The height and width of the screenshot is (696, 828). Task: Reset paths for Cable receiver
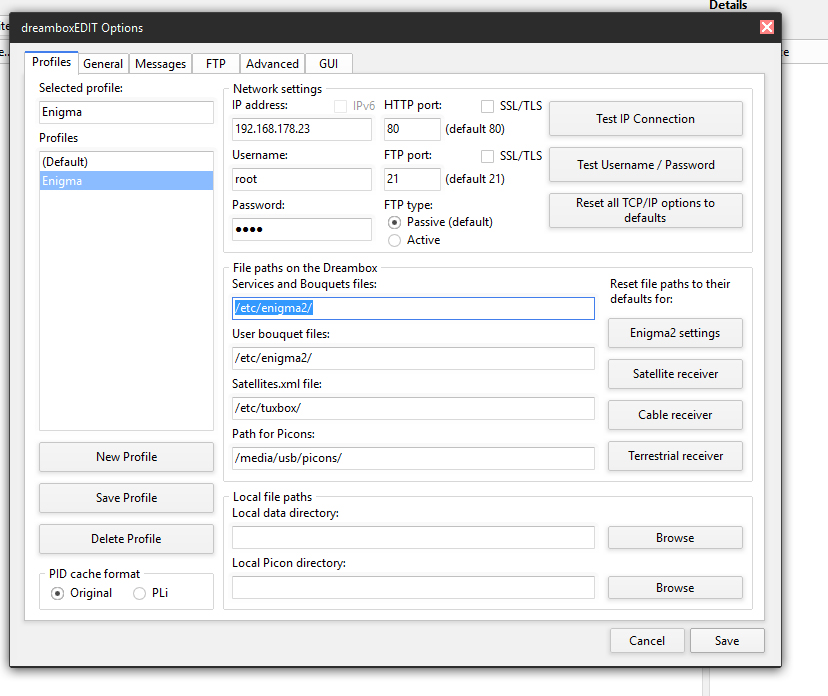point(675,415)
